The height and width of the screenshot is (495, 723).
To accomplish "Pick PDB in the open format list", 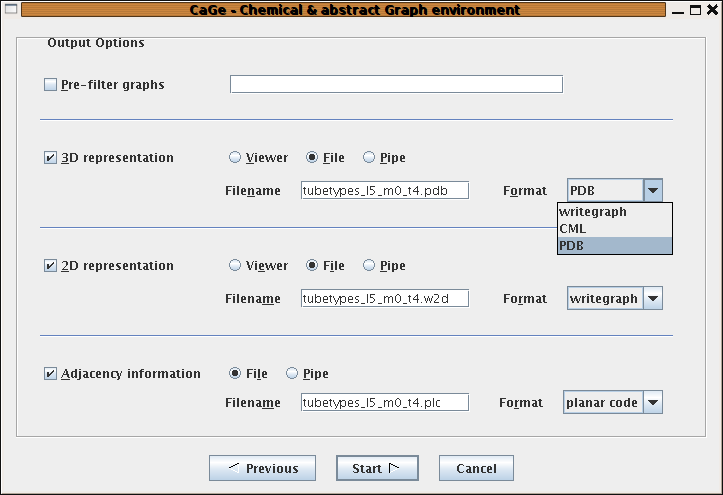I will (615, 245).
